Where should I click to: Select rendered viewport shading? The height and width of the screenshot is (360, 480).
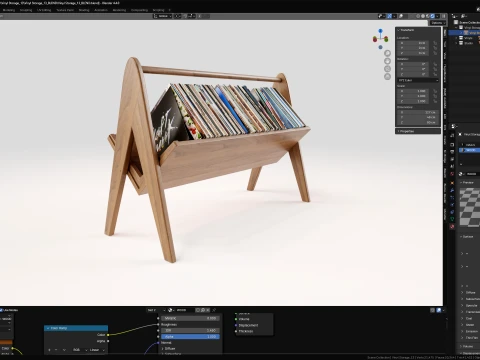(x=432, y=16)
